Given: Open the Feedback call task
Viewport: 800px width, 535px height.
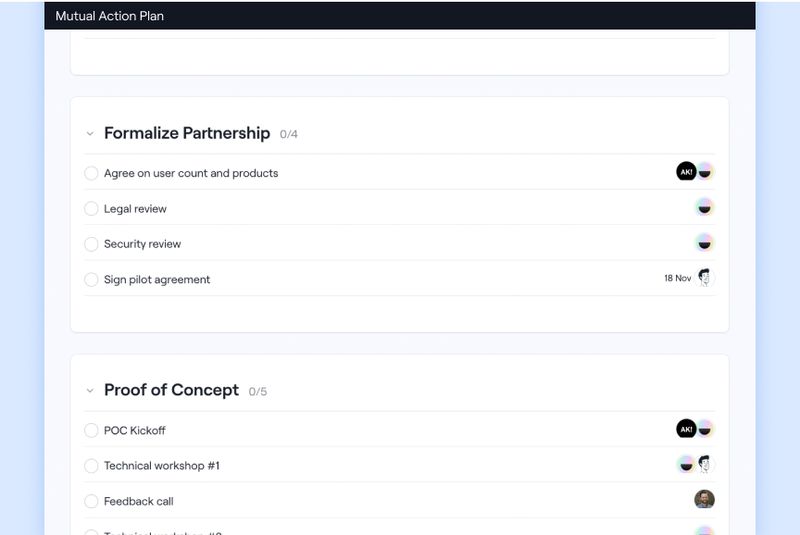Looking at the screenshot, I should [139, 501].
